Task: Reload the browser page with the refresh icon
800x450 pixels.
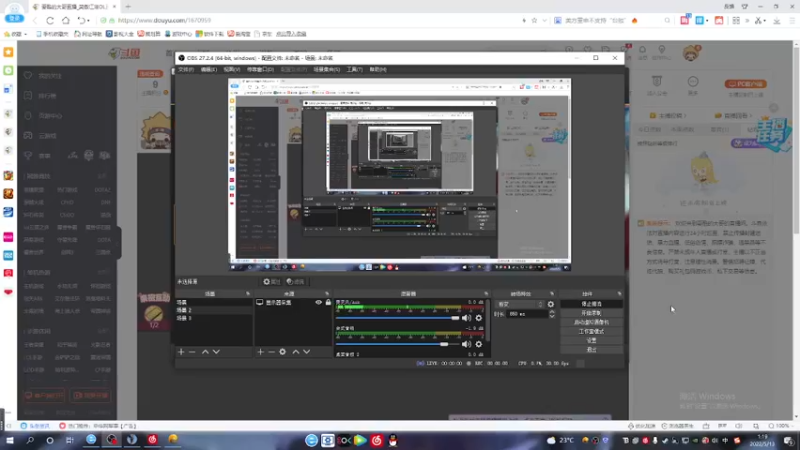Action: click(50, 20)
